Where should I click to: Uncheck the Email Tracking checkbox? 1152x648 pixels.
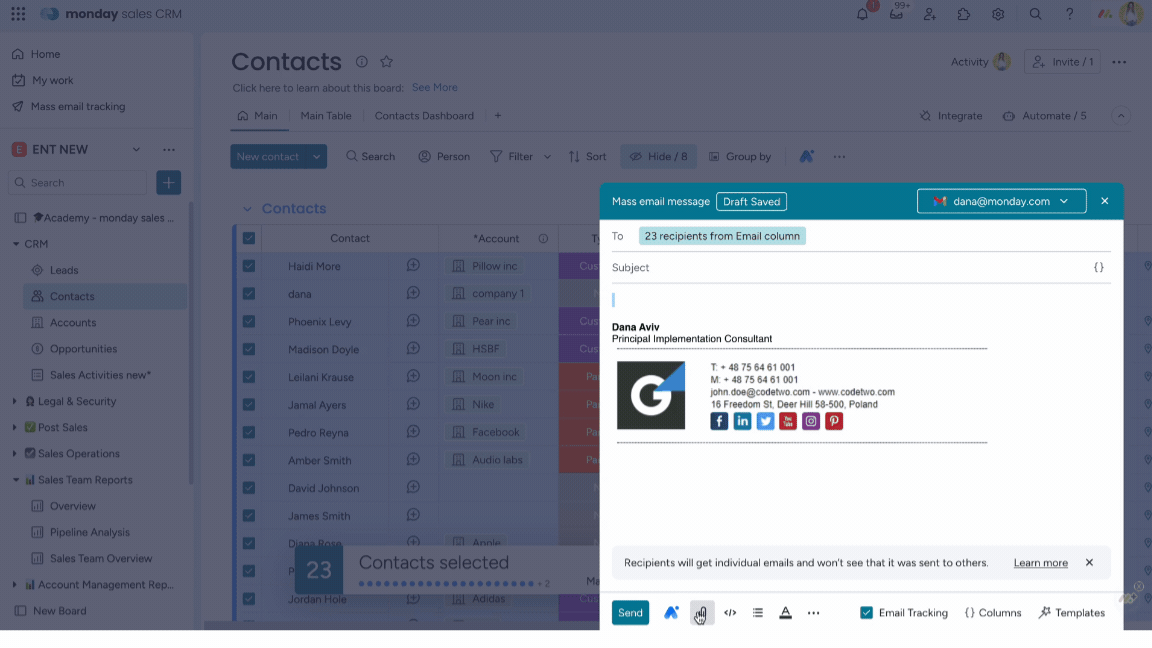coord(866,613)
